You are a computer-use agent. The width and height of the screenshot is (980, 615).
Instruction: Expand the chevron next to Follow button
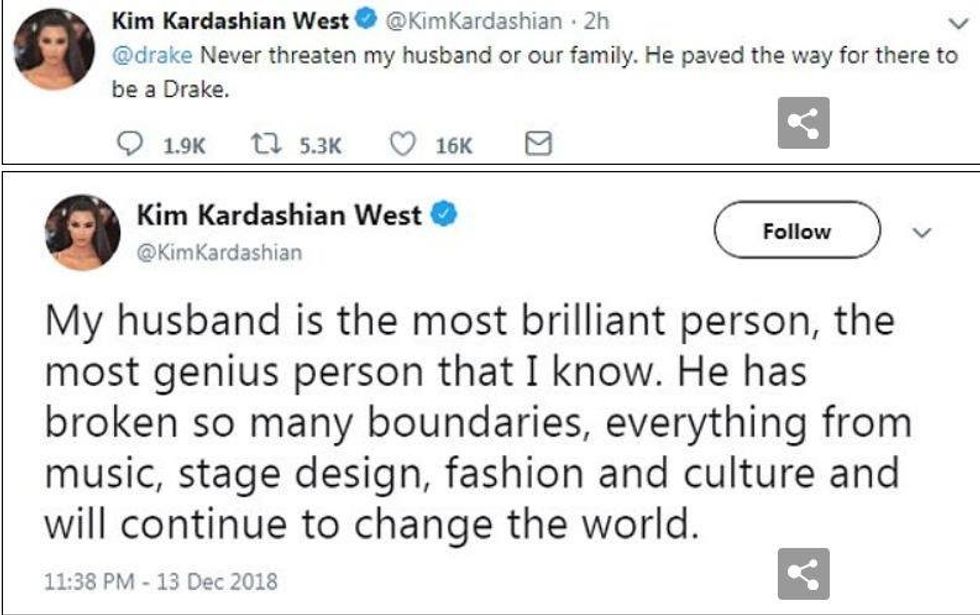click(923, 232)
